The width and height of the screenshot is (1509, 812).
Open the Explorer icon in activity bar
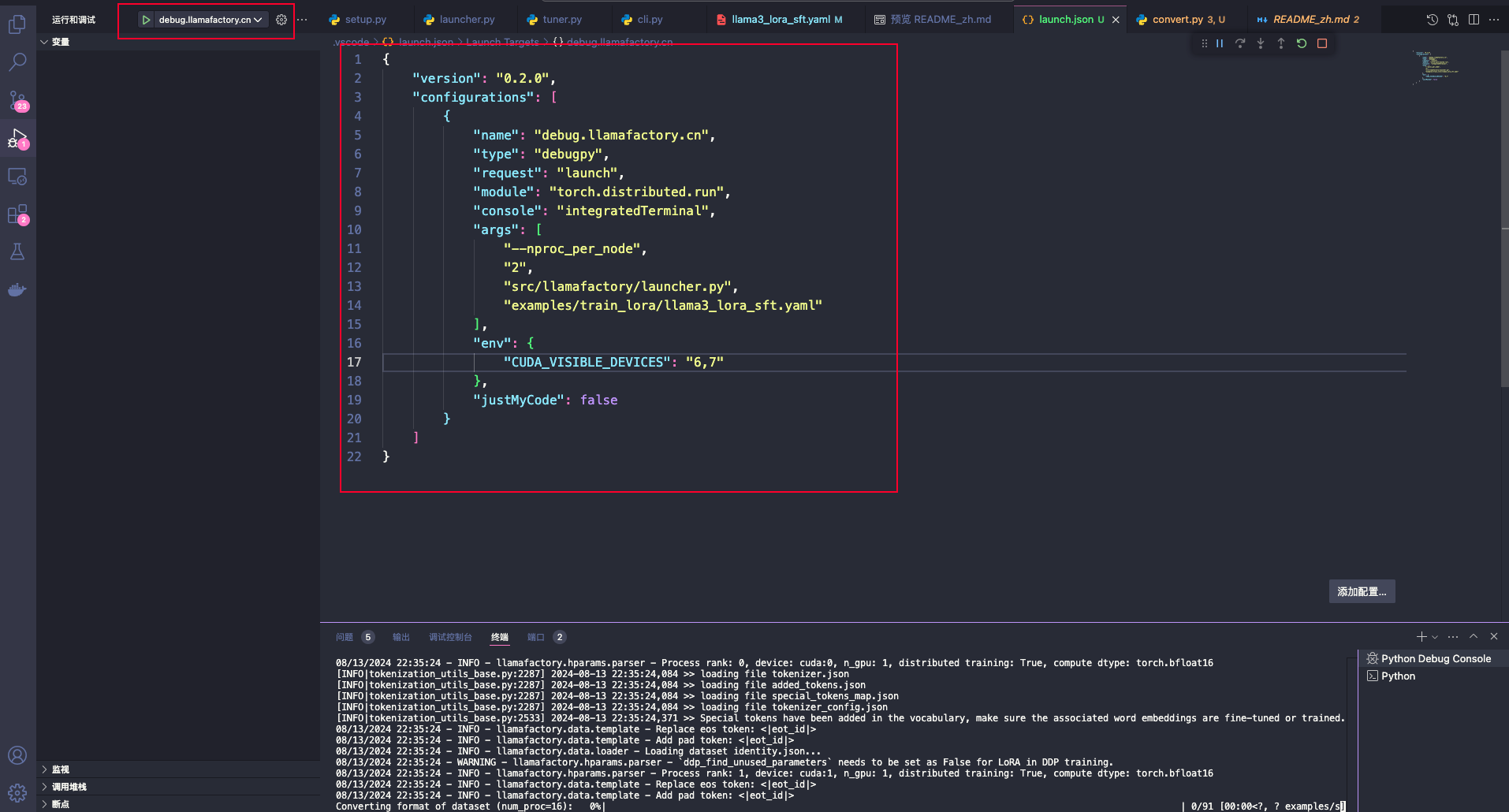point(17,25)
